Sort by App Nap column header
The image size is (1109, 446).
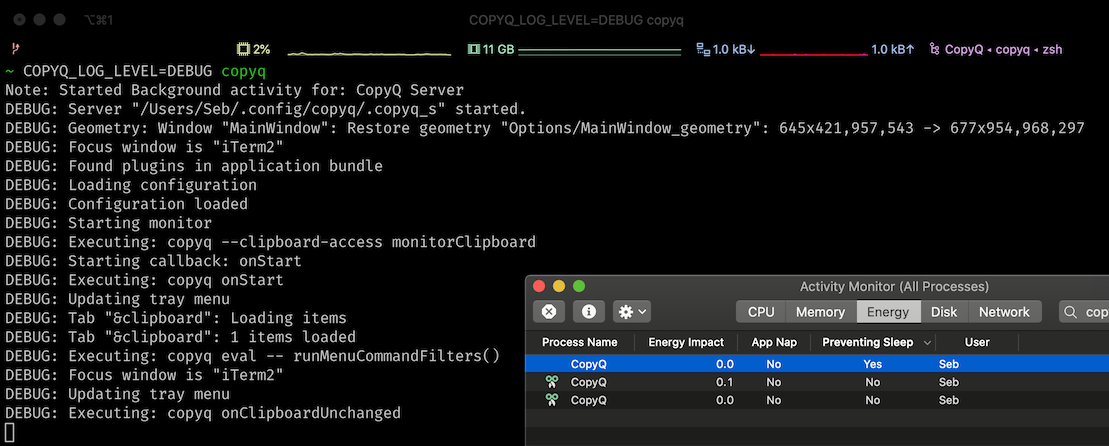click(774, 342)
